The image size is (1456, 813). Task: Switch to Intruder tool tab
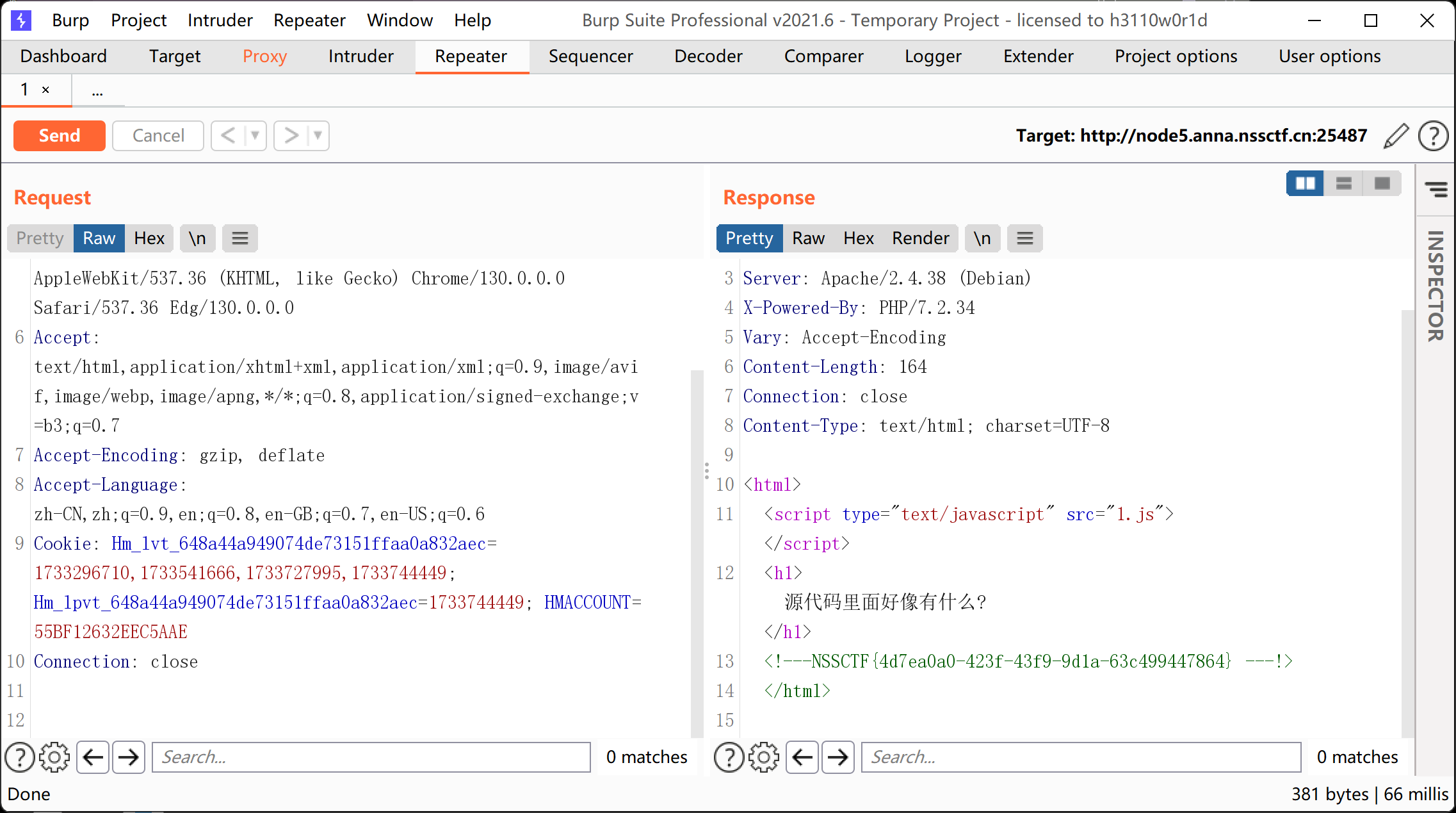[360, 56]
